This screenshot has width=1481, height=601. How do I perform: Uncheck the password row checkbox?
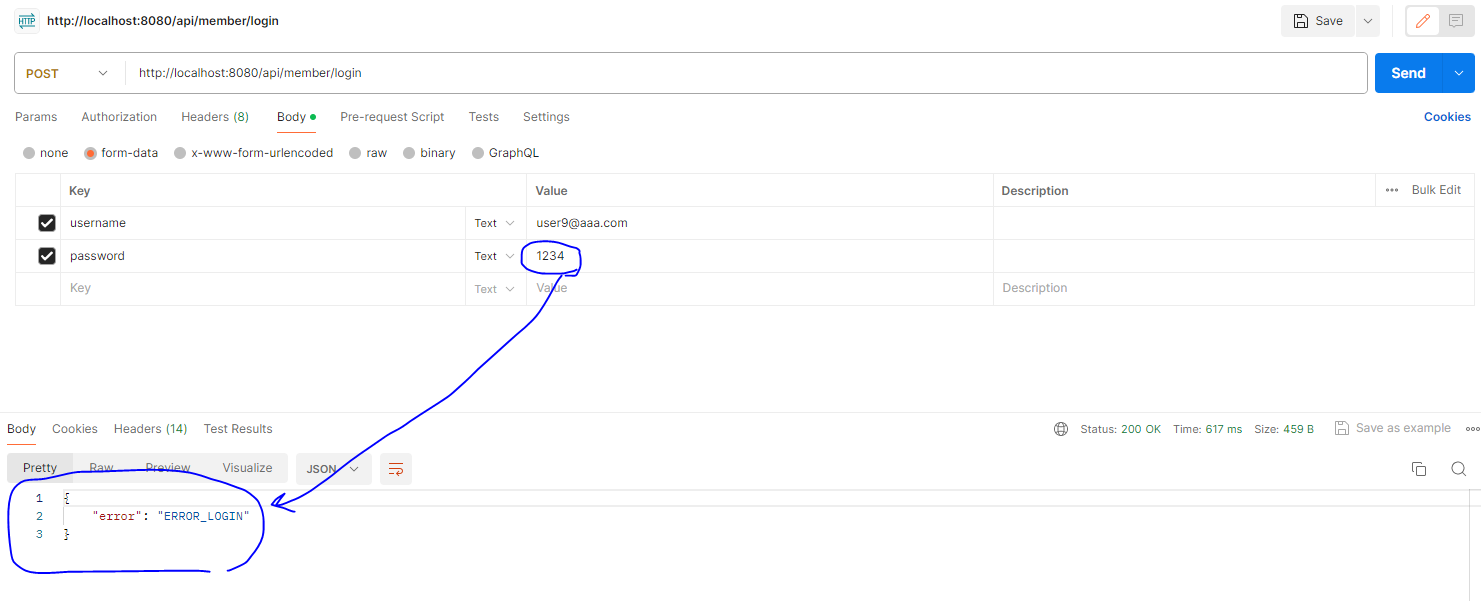(x=46, y=256)
